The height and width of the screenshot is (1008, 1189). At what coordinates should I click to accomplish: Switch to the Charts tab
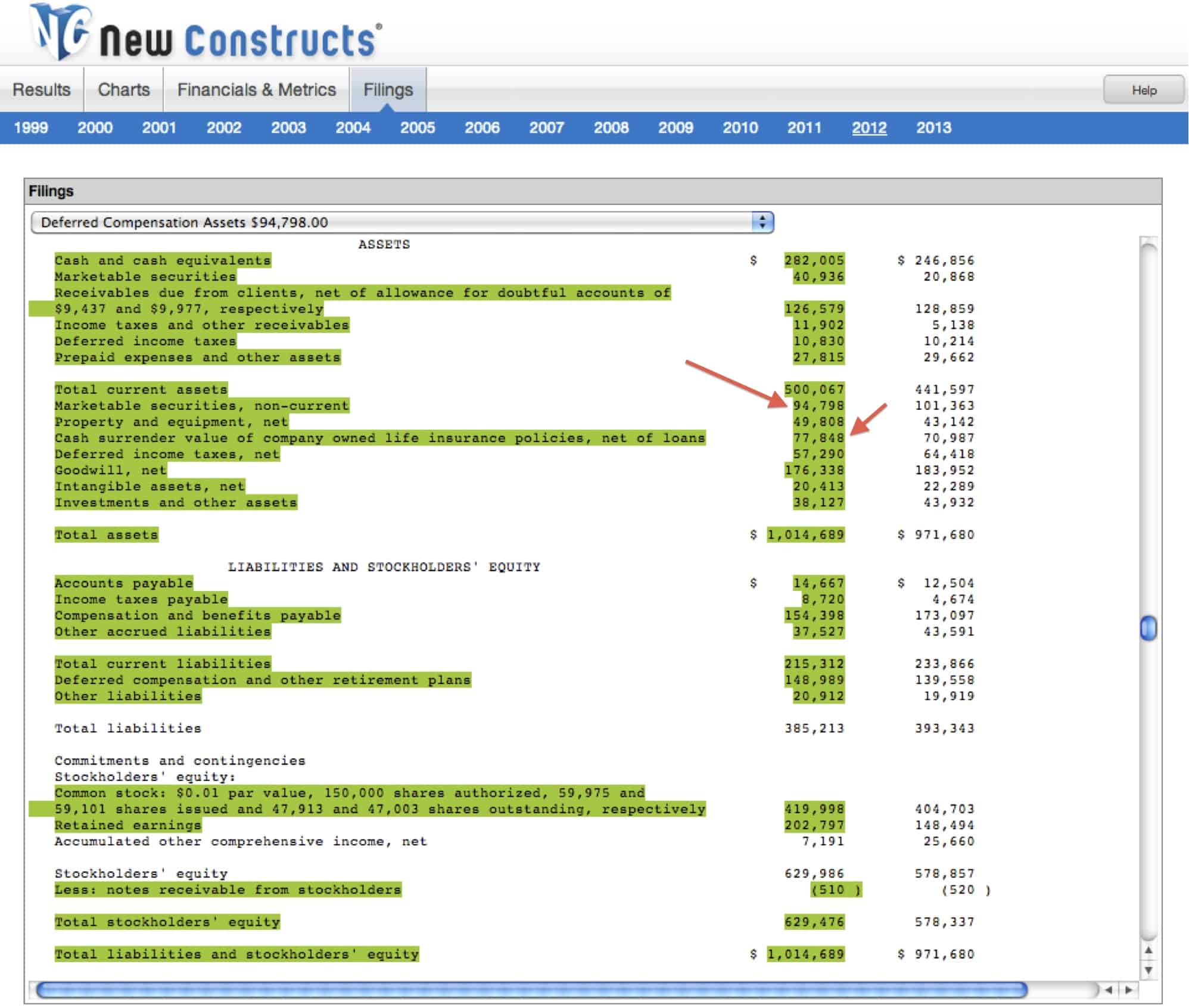[x=124, y=89]
